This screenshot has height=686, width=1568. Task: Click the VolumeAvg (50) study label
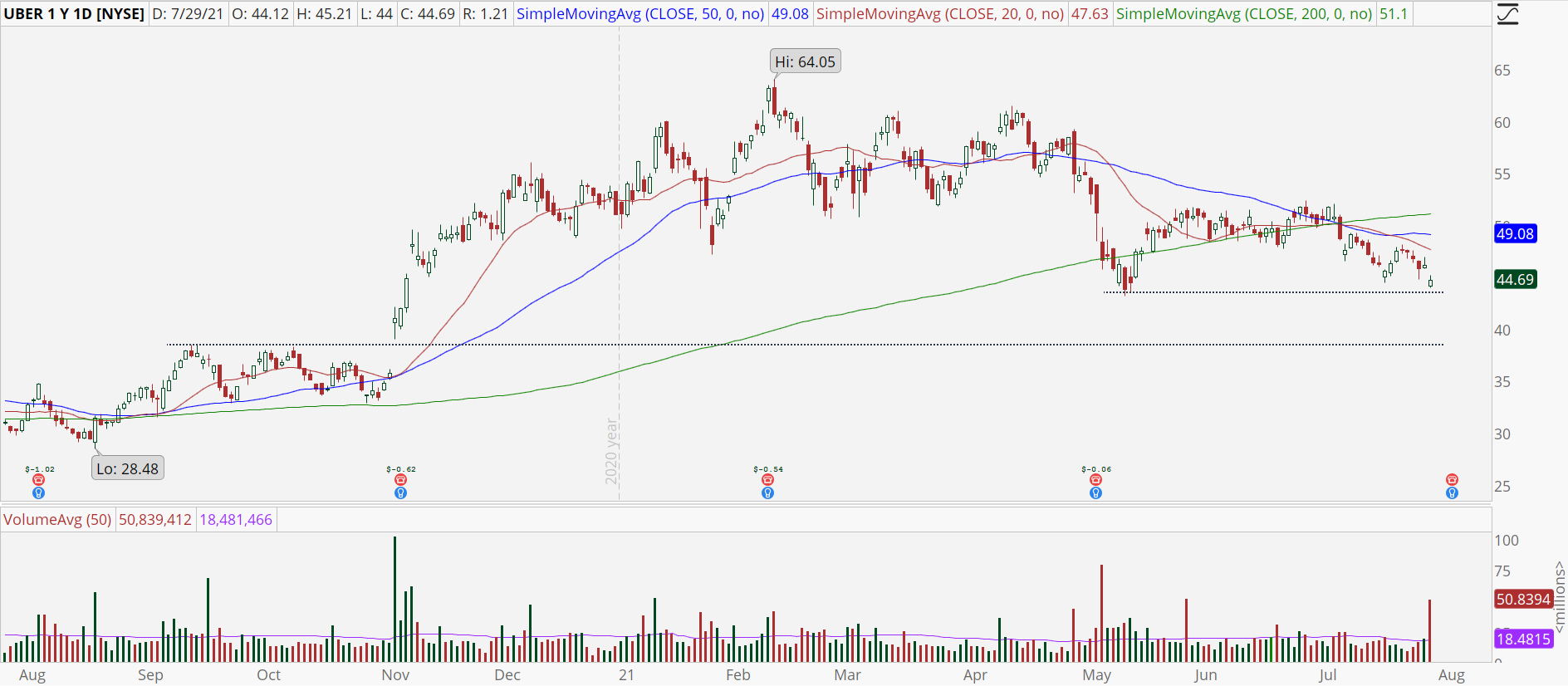point(57,520)
